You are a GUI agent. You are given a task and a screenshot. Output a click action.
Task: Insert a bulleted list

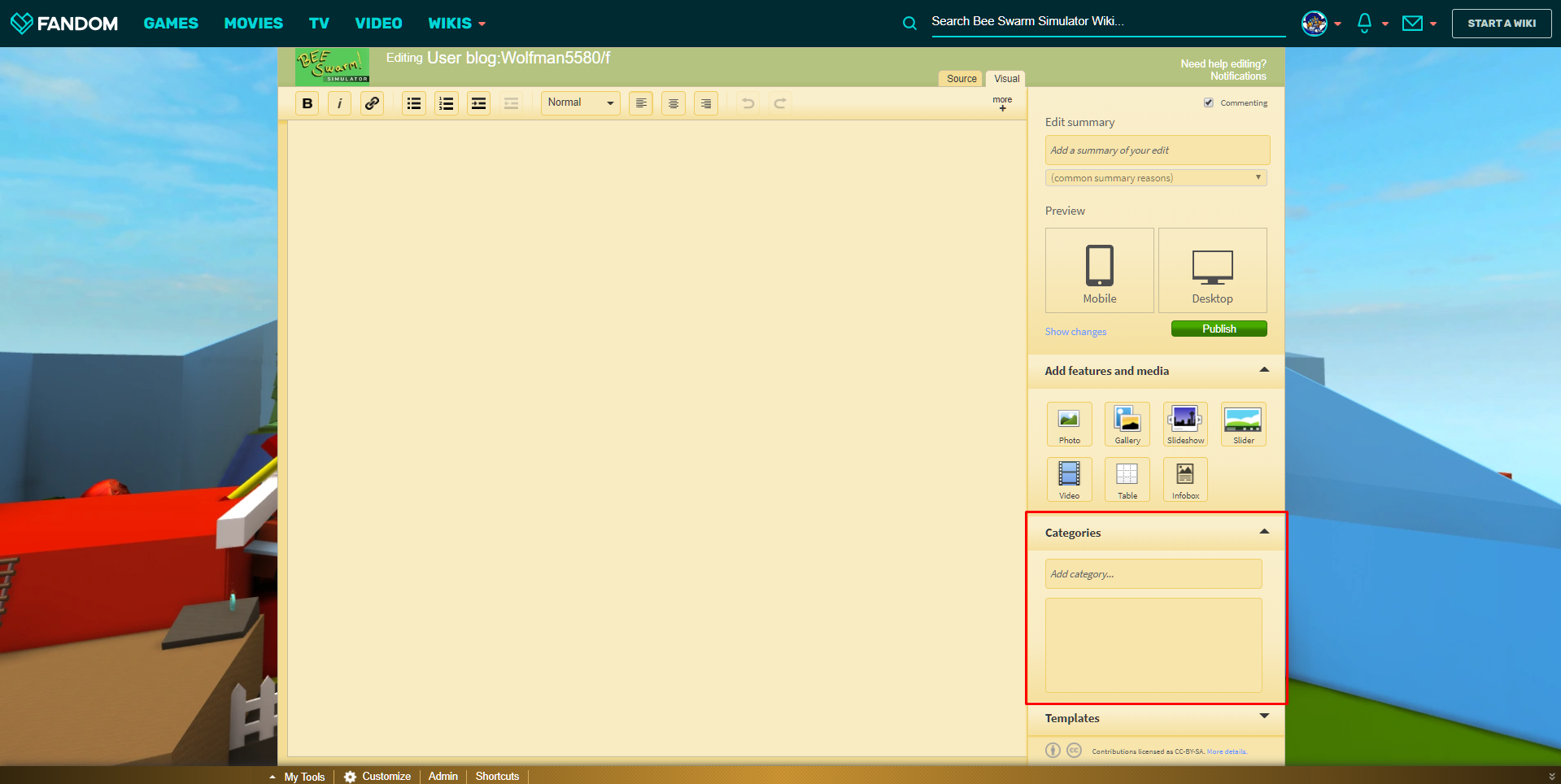pos(414,103)
